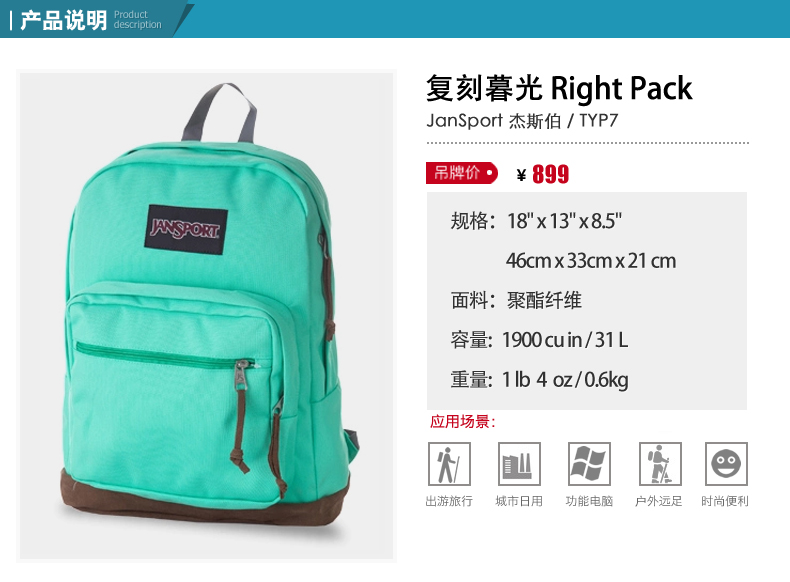Click the 1900 cu in / 31 L capacity
The height and width of the screenshot is (582, 790).
pos(565,340)
